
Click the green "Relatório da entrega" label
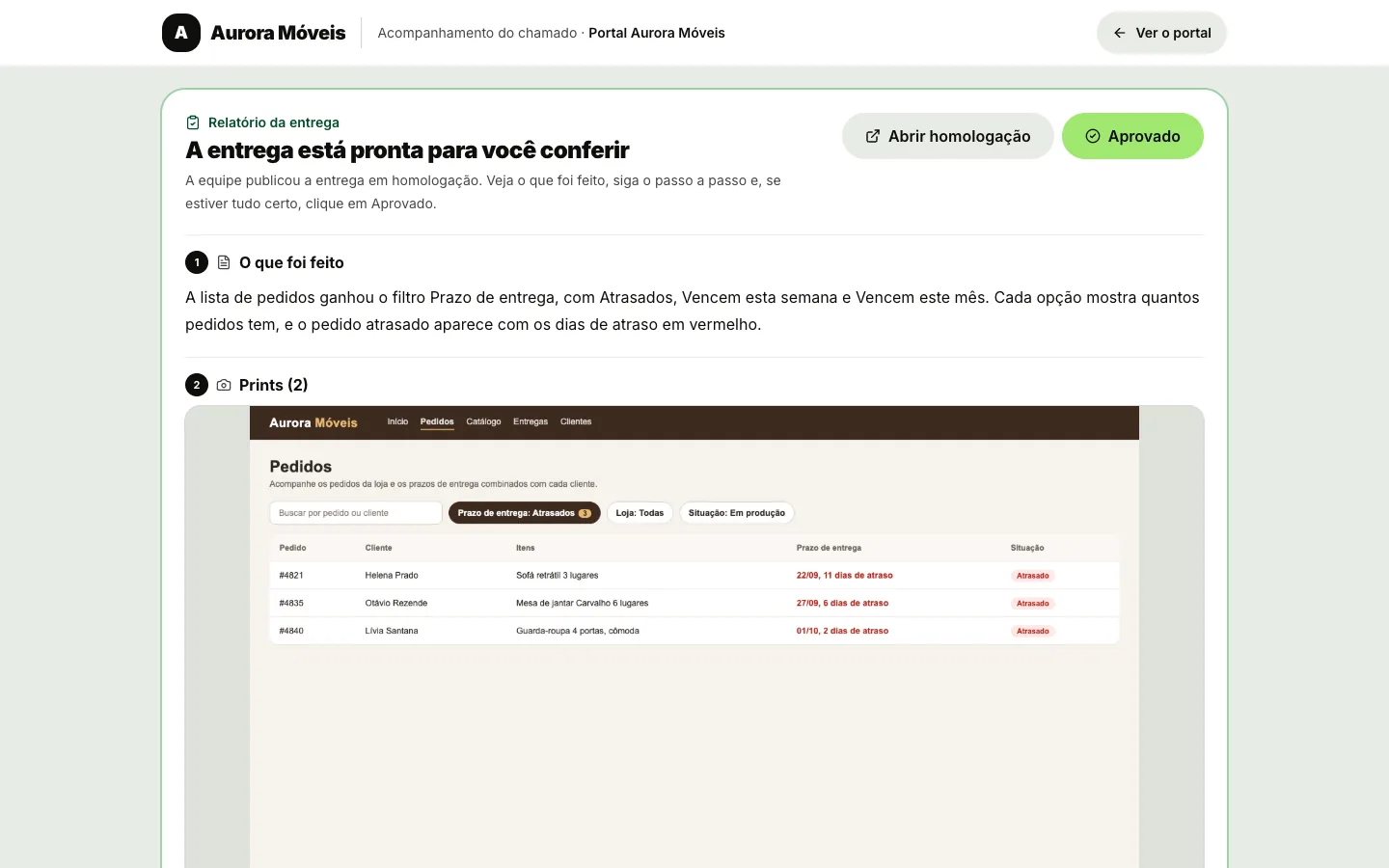click(x=274, y=122)
